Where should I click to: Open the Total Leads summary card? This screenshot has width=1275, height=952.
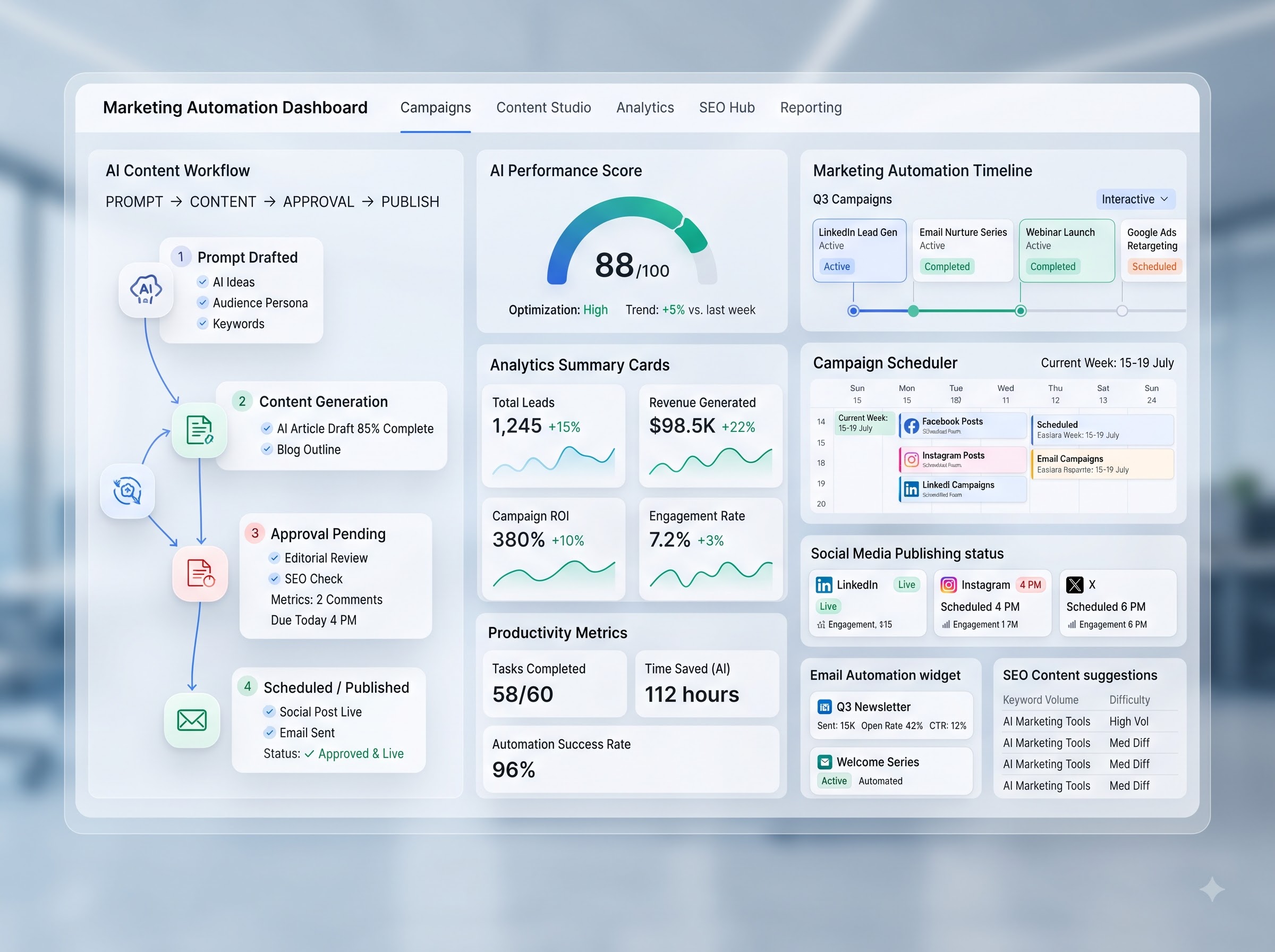click(x=553, y=436)
